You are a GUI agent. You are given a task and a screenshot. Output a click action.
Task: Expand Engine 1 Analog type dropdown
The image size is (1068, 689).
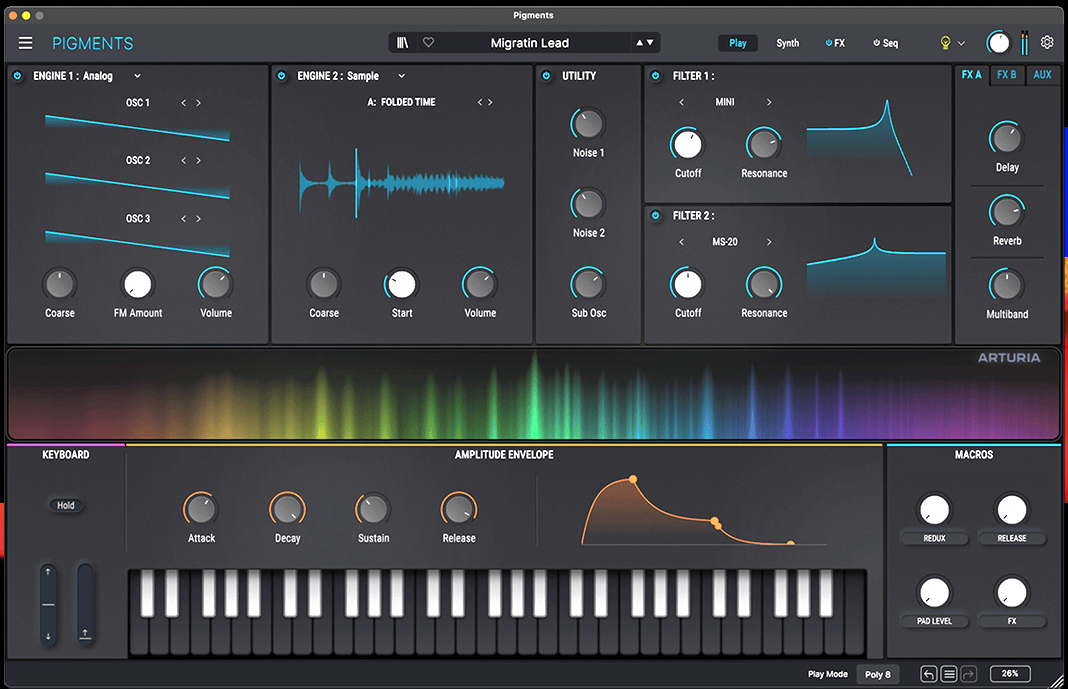tap(137, 76)
